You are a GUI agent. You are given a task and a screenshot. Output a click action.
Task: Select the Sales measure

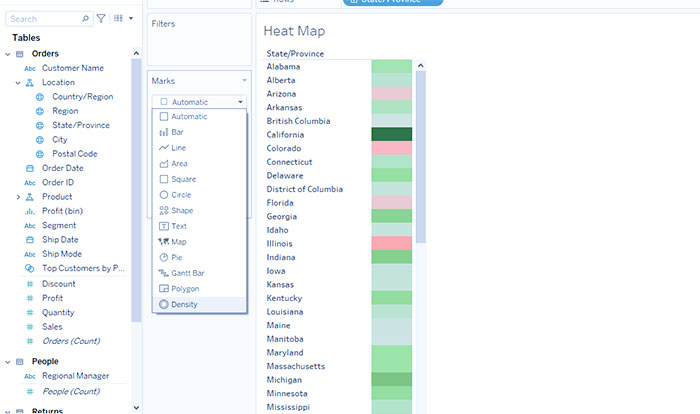coord(52,326)
